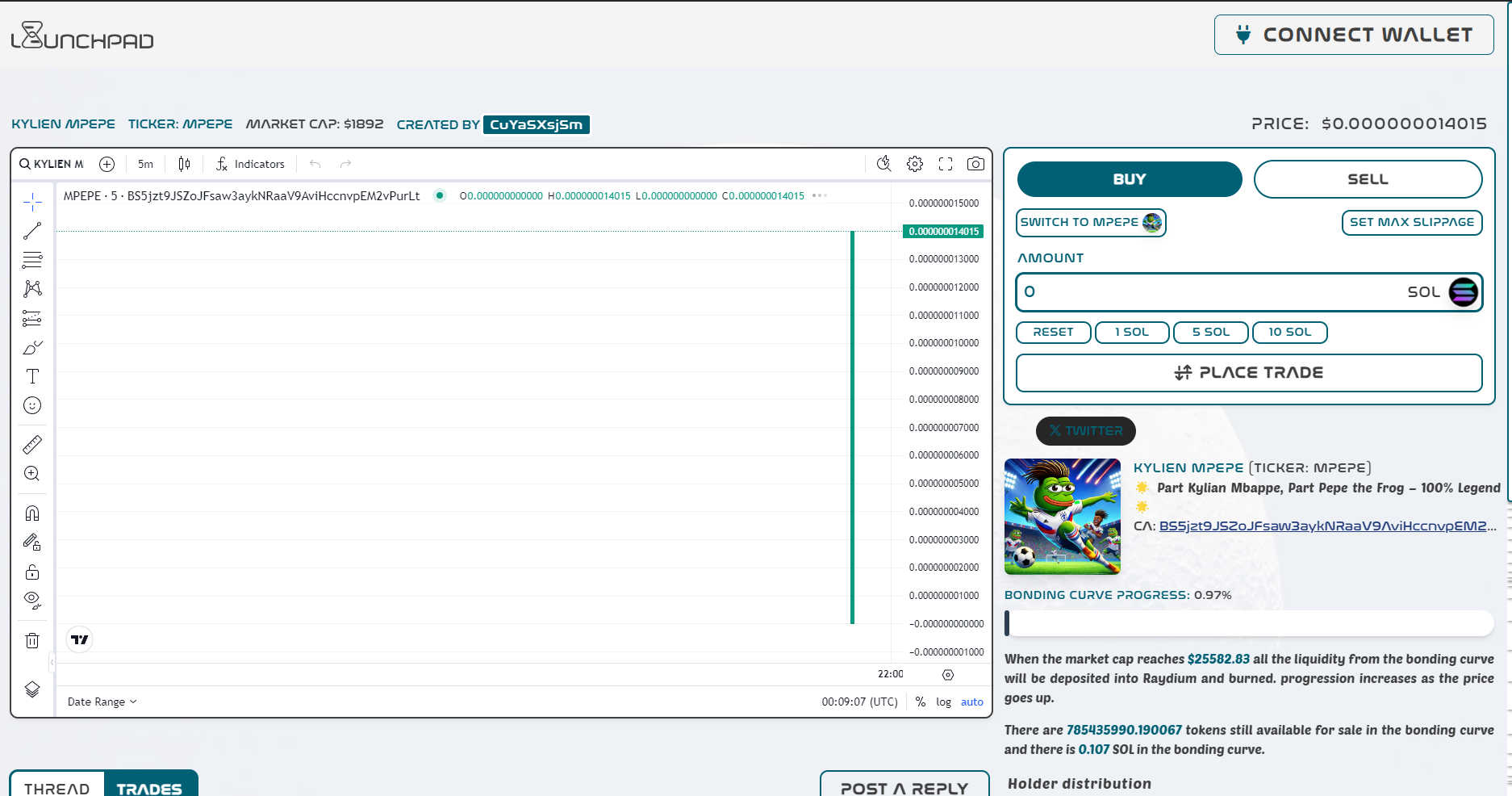Change the candlestick chart style
1512x796 pixels.
(x=184, y=164)
